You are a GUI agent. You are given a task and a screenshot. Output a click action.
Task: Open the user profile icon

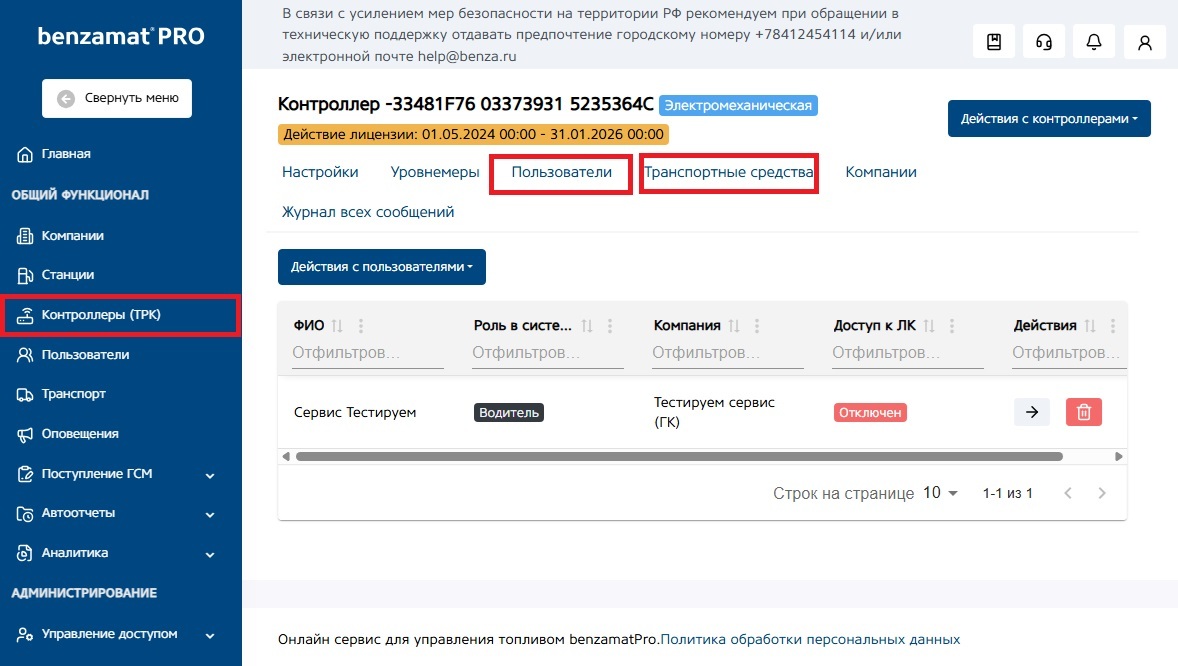coord(1145,42)
